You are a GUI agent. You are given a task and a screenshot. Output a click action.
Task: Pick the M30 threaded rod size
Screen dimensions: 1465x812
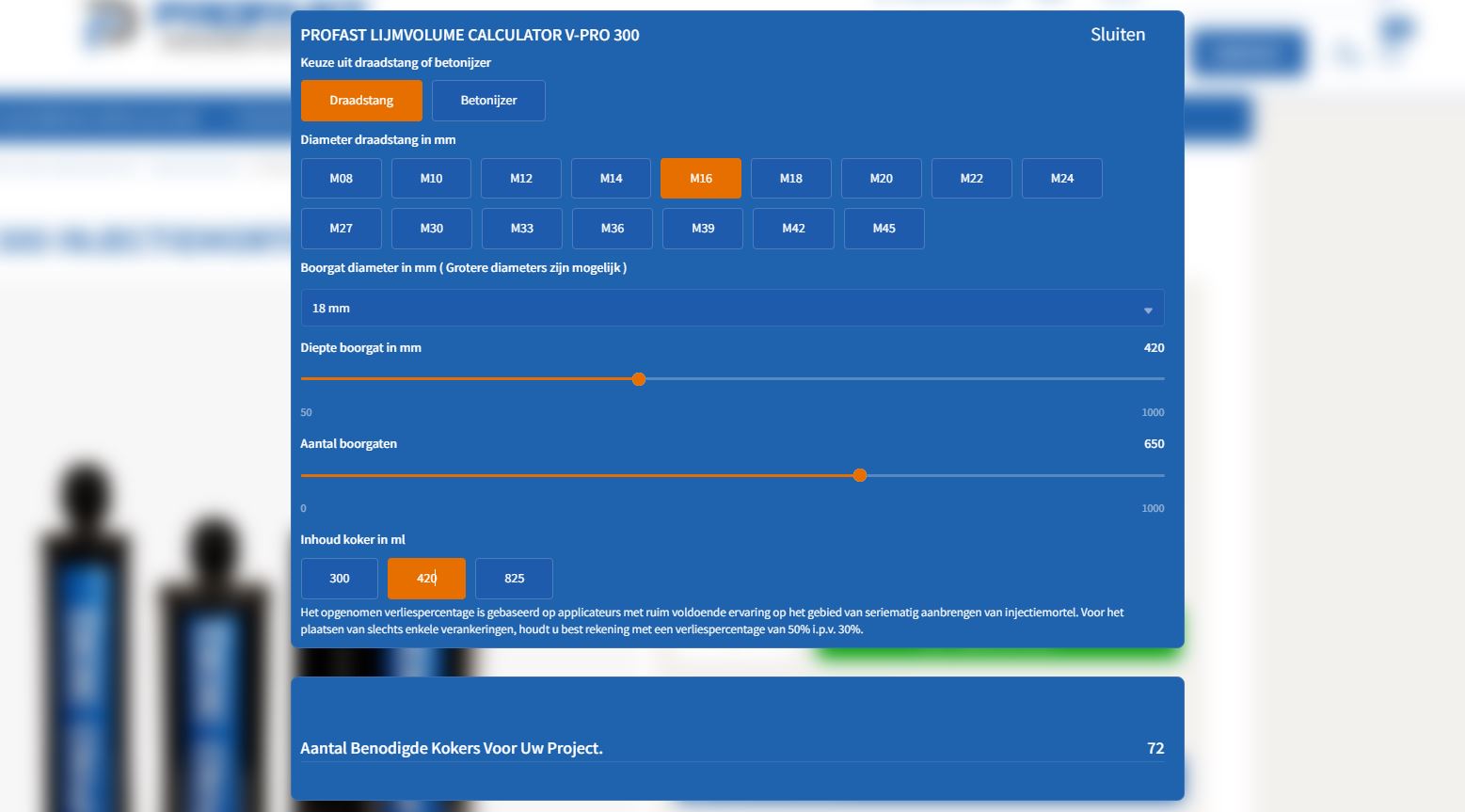point(432,229)
